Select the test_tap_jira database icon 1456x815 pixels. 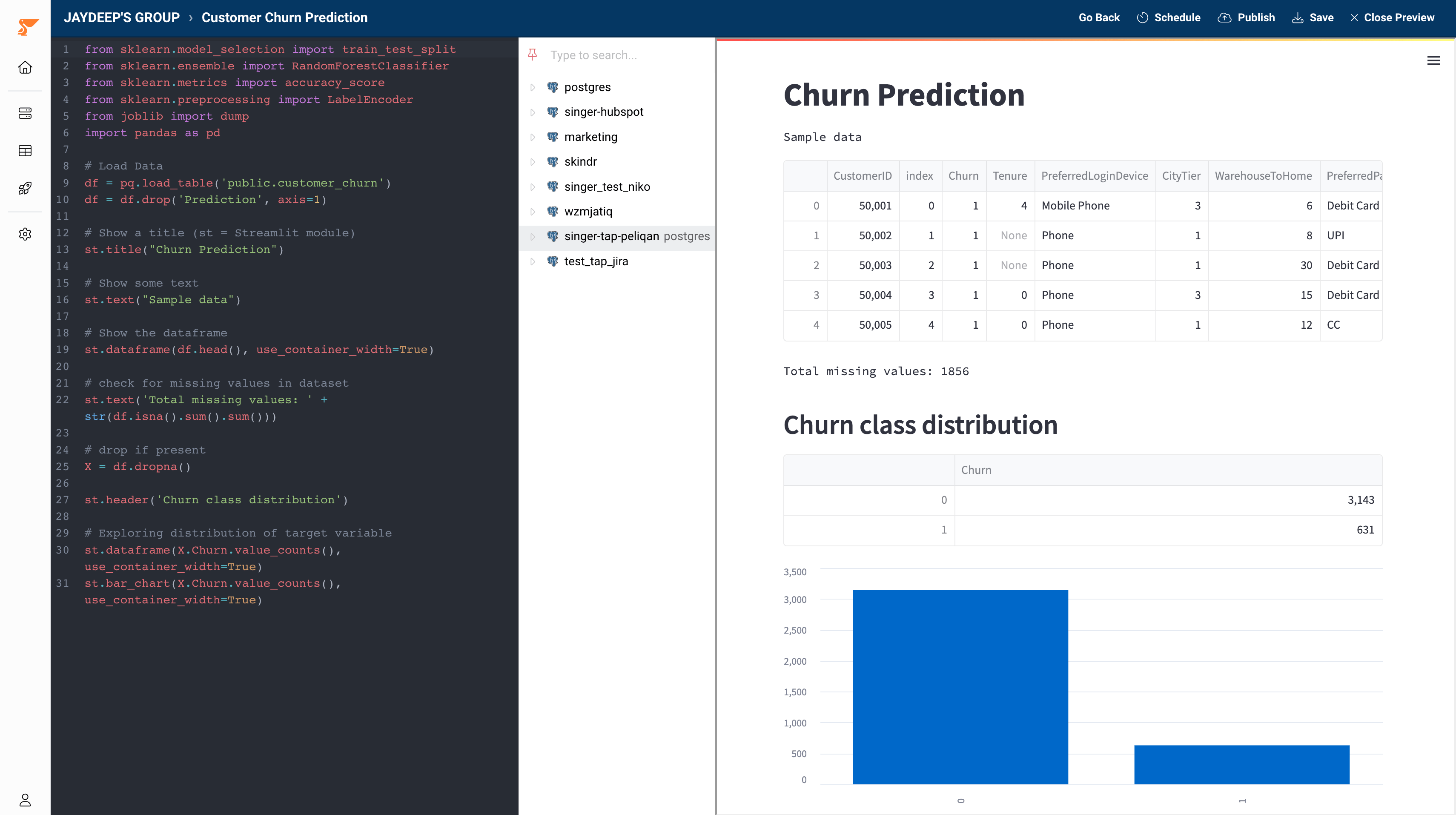click(553, 261)
